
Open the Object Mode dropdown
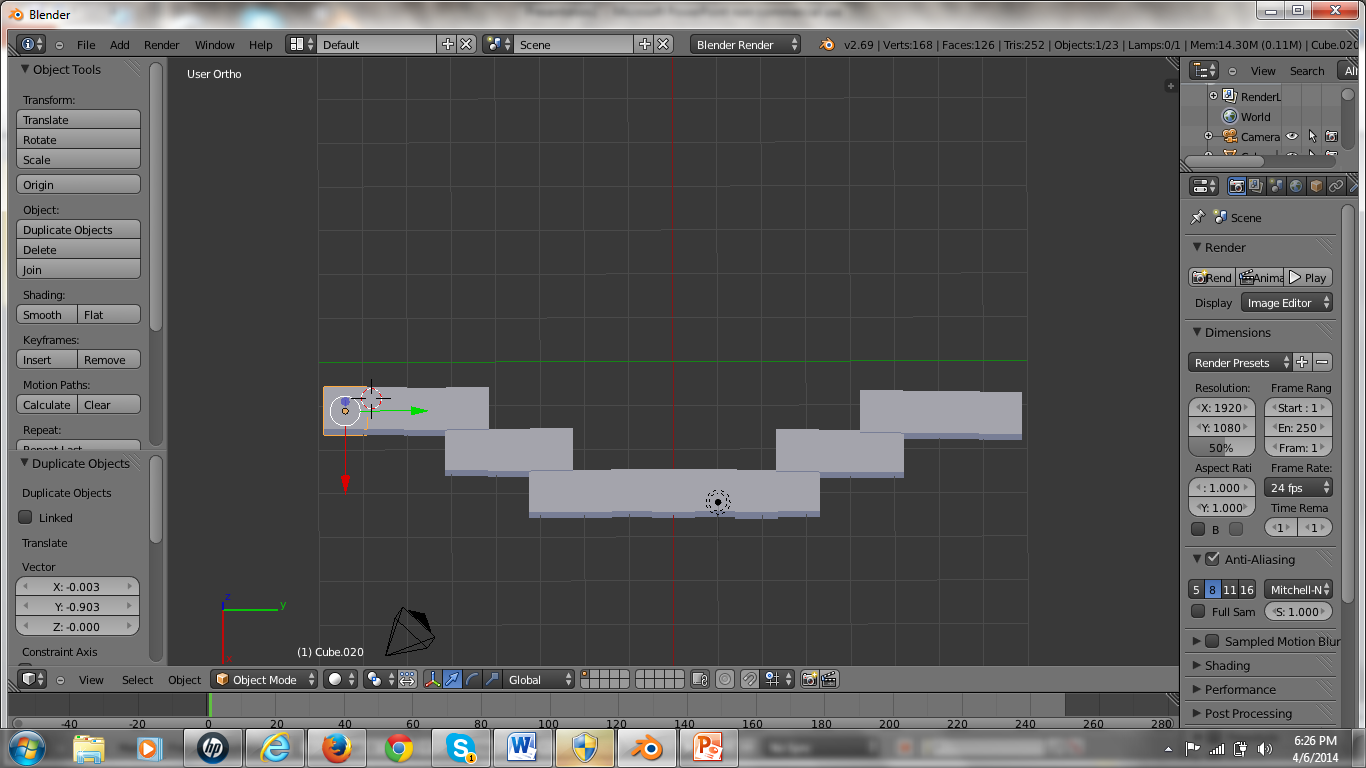[263, 679]
